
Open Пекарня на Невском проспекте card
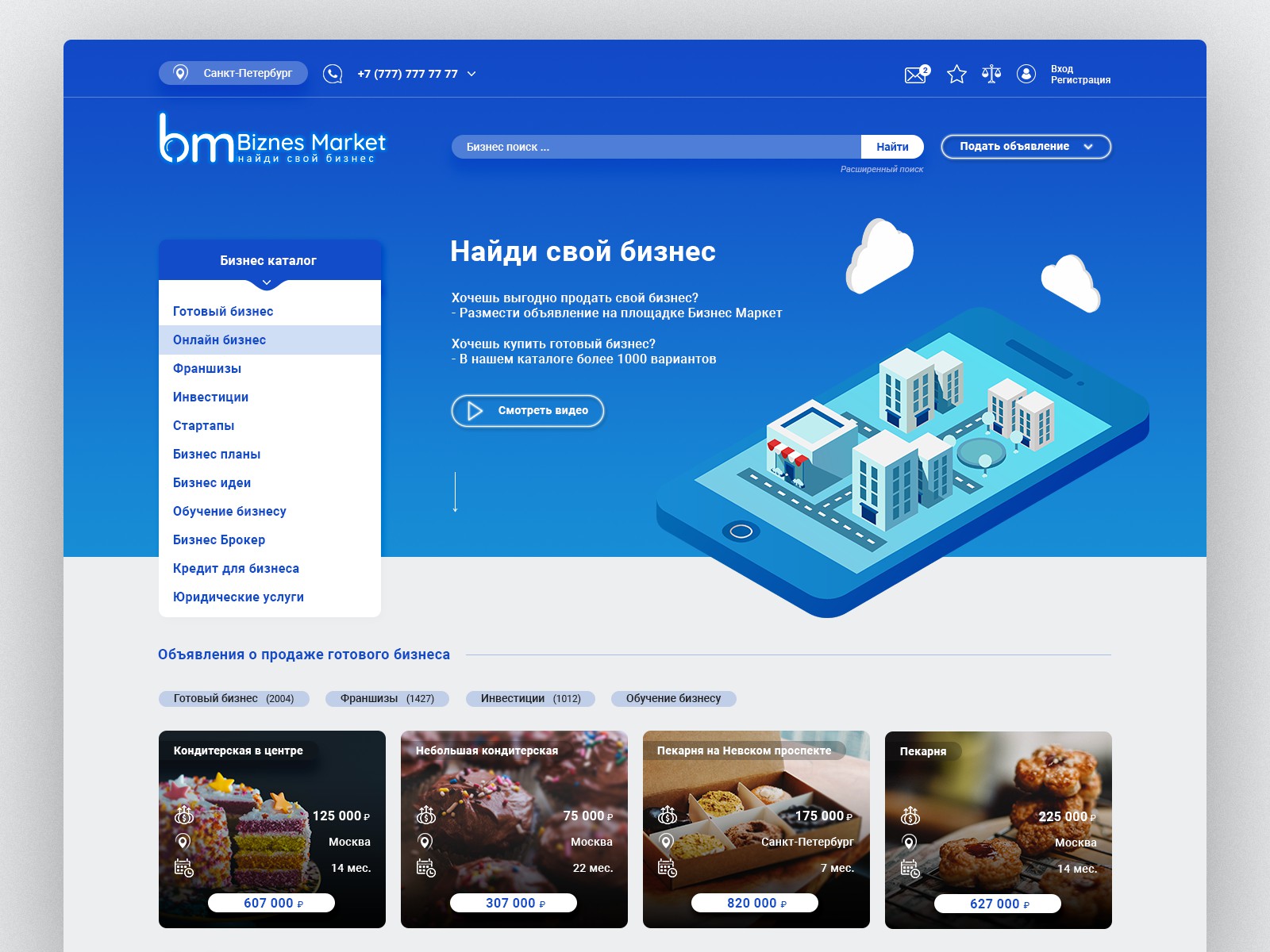756,829
